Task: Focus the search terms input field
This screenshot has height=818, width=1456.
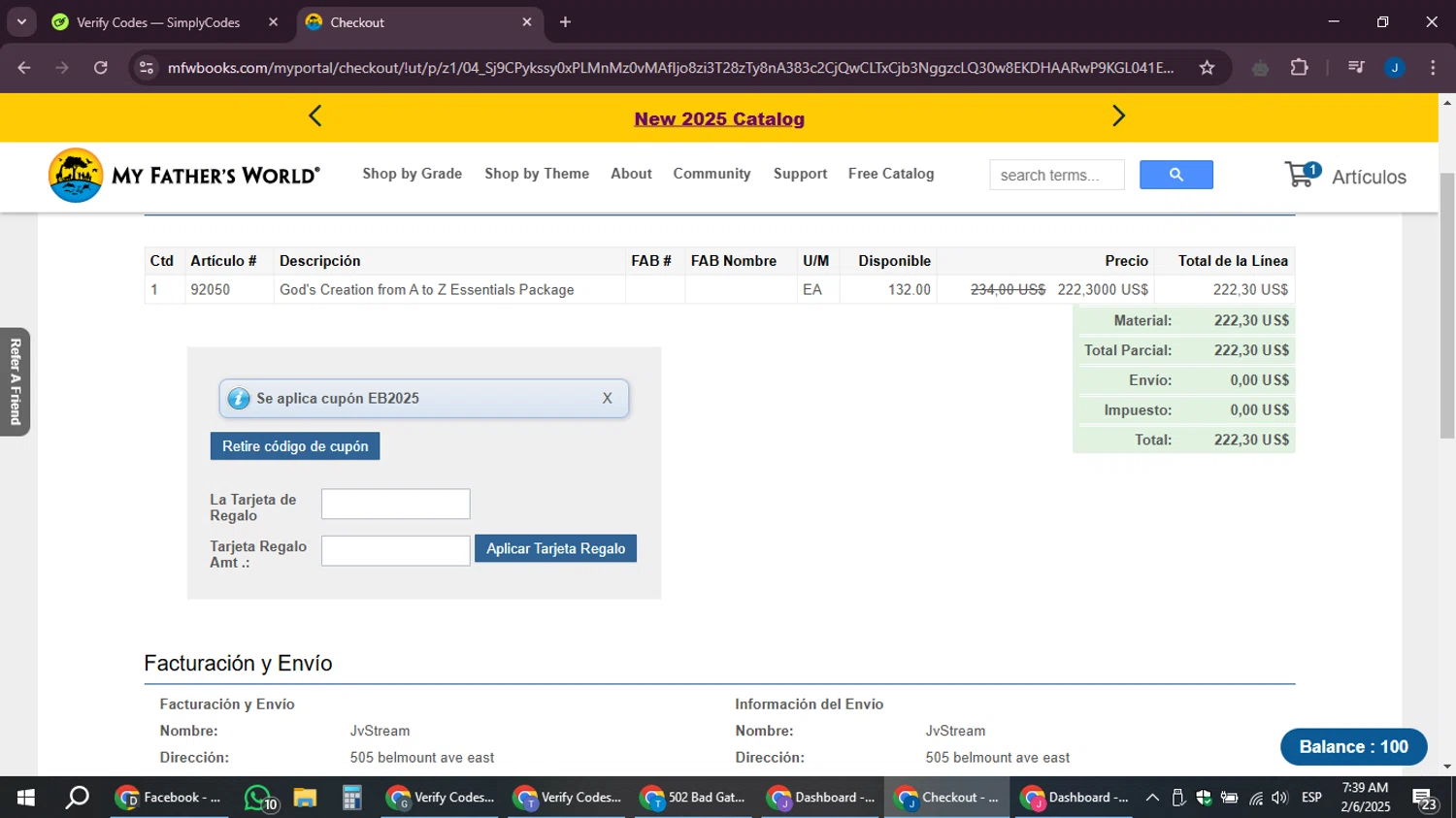Action: (x=1057, y=175)
